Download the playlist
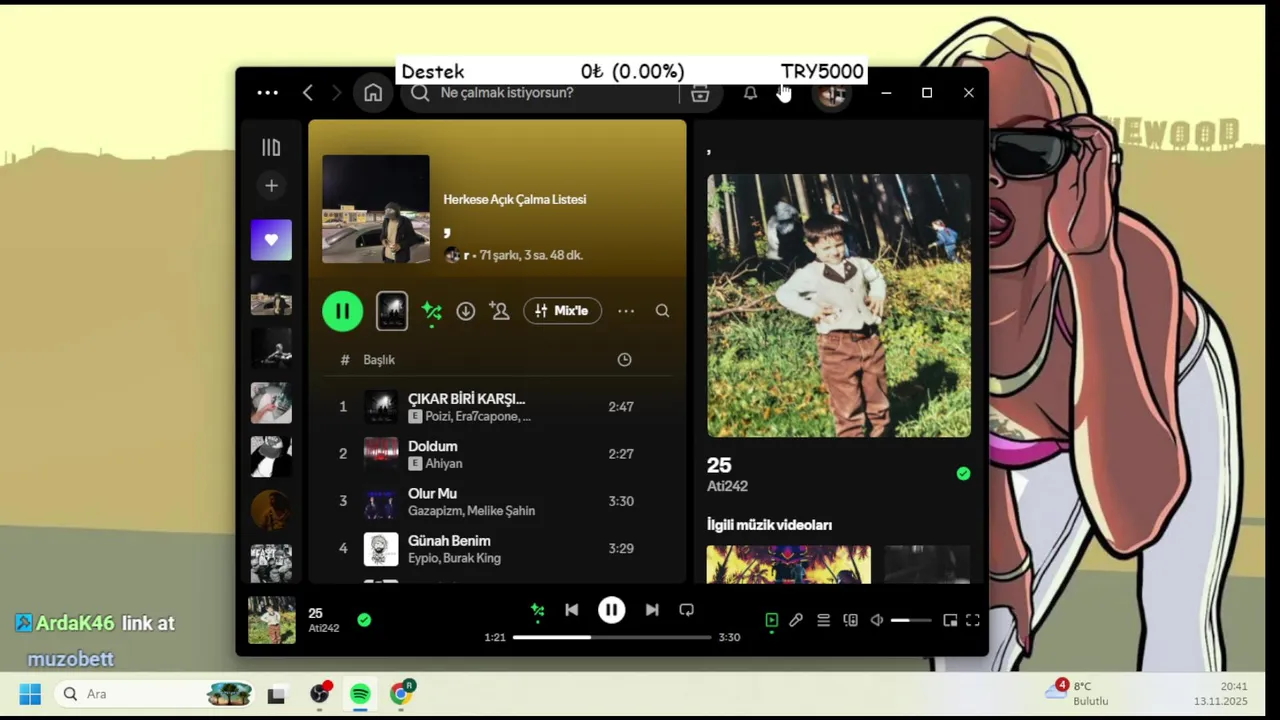The image size is (1280, 720). tap(465, 311)
